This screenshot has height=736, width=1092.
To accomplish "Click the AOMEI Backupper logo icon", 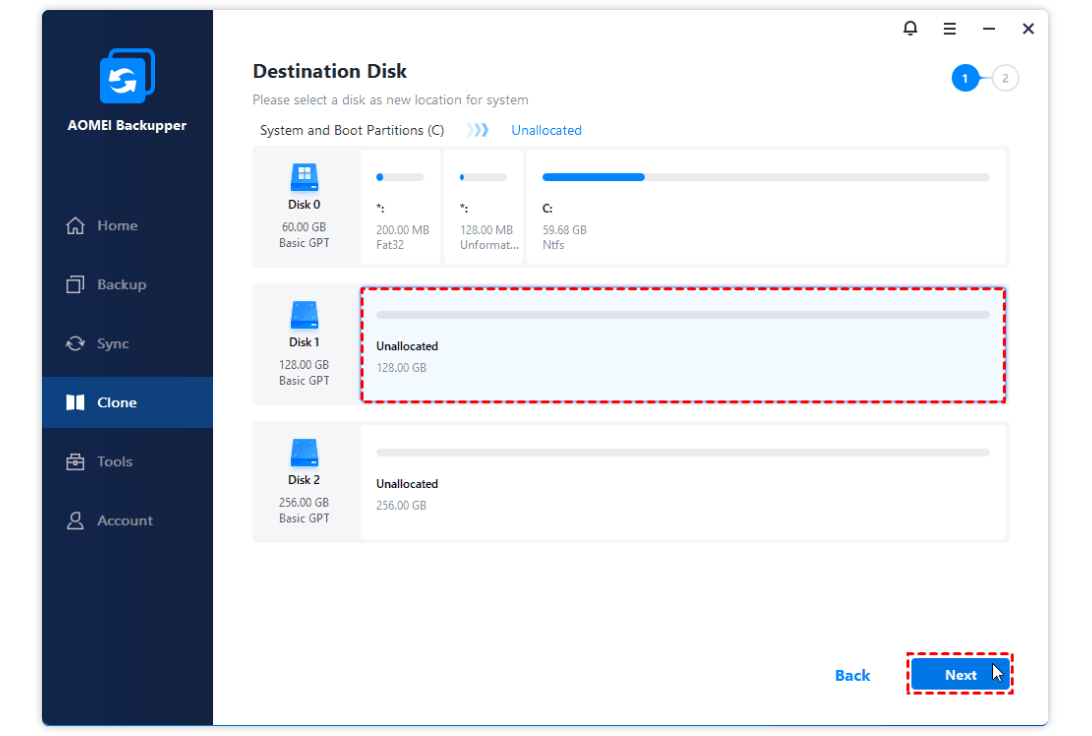I will click(x=127, y=76).
